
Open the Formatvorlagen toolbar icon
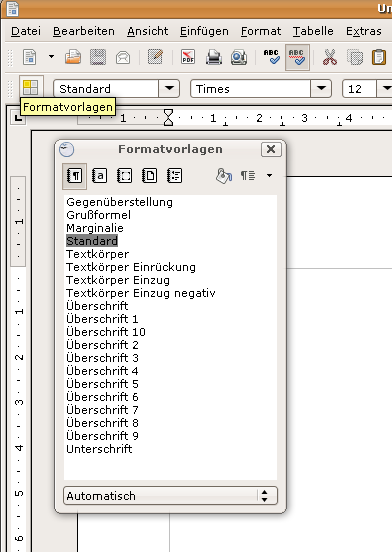click(x=31, y=87)
